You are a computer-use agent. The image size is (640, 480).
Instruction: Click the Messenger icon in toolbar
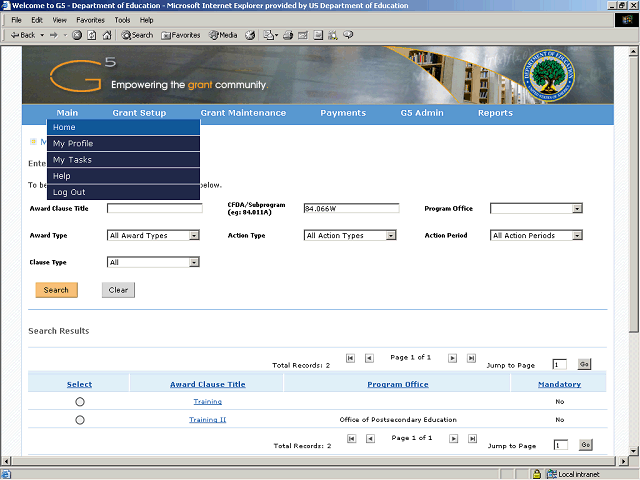click(x=348, y=35)
